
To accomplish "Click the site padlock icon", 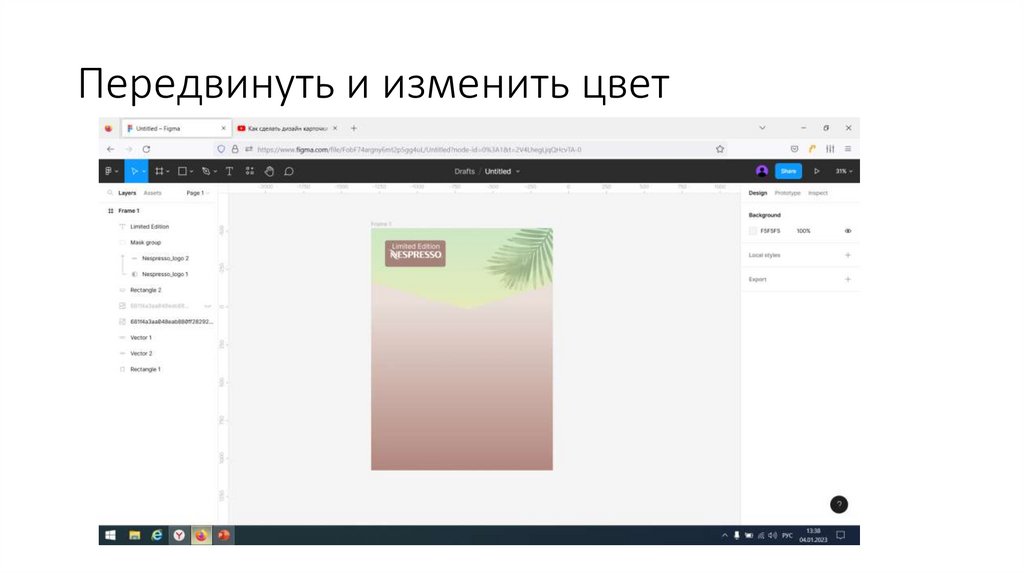I will (x=235, y=149).
